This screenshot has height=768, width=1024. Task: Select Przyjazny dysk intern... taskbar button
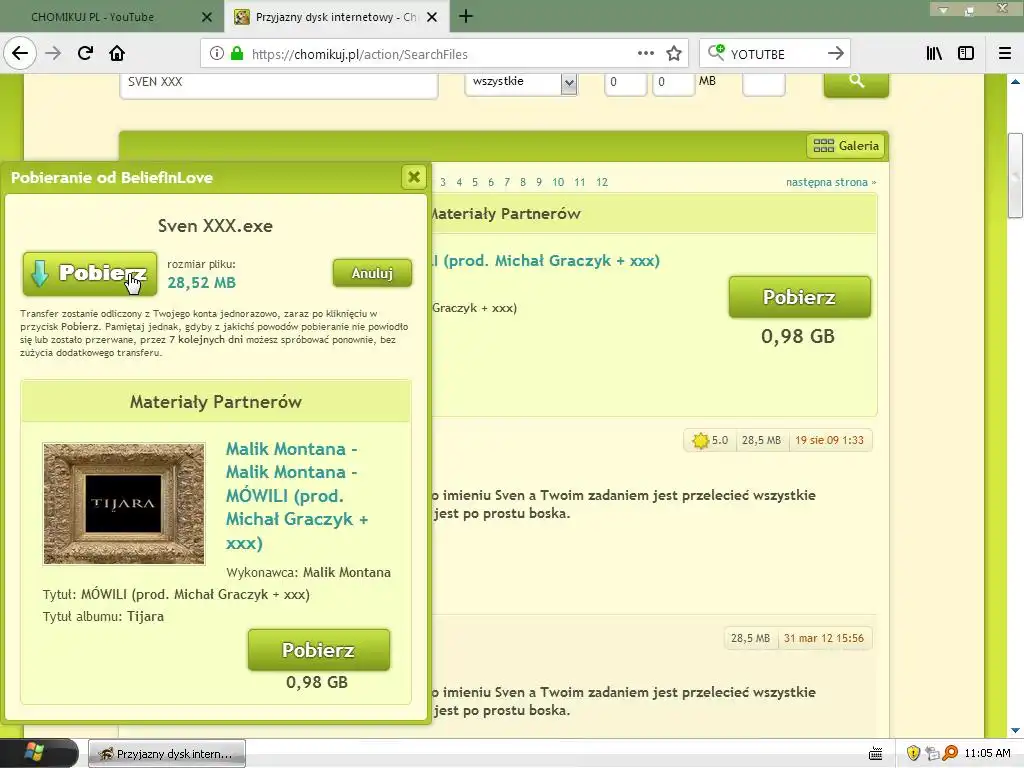[167, 754]
